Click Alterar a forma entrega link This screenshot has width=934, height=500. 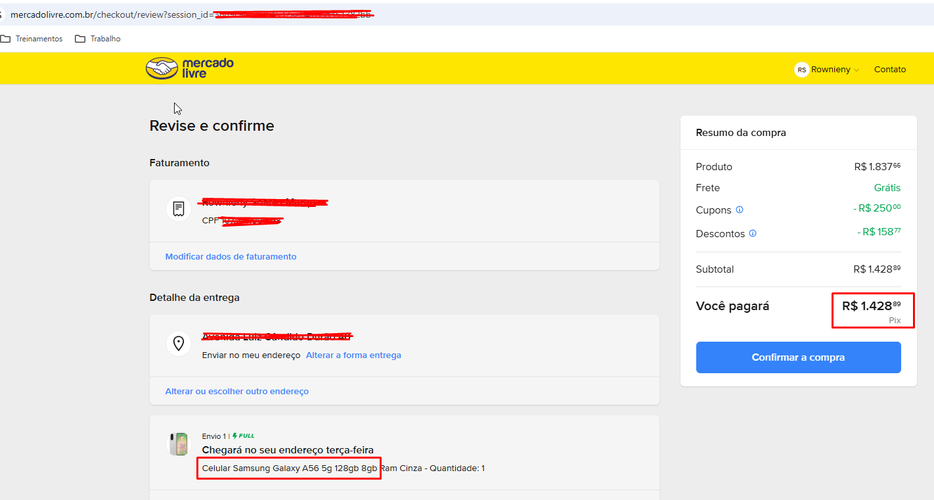tap(353, 355)
